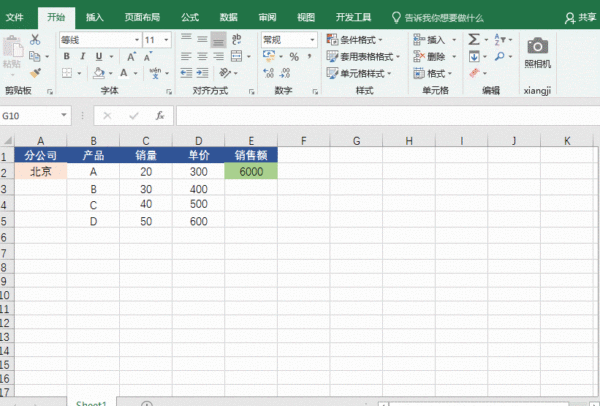Expand 单元格样式 cell styles
The image size is (600, 406).
[x=359, y=73]
